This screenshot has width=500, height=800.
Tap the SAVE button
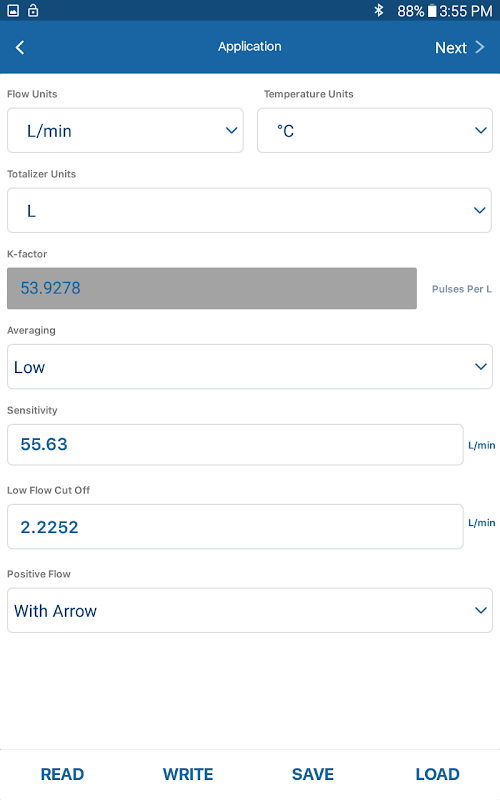313,774
